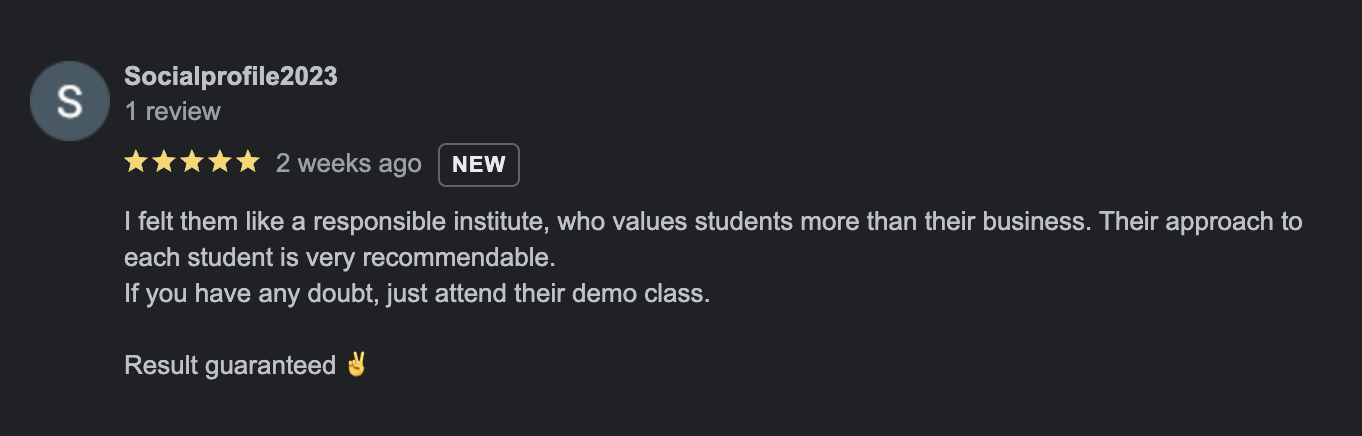Click the victory hand emoji
Image resolution: width=1362 pixels, height=436 pixels.
click(356, 365)
